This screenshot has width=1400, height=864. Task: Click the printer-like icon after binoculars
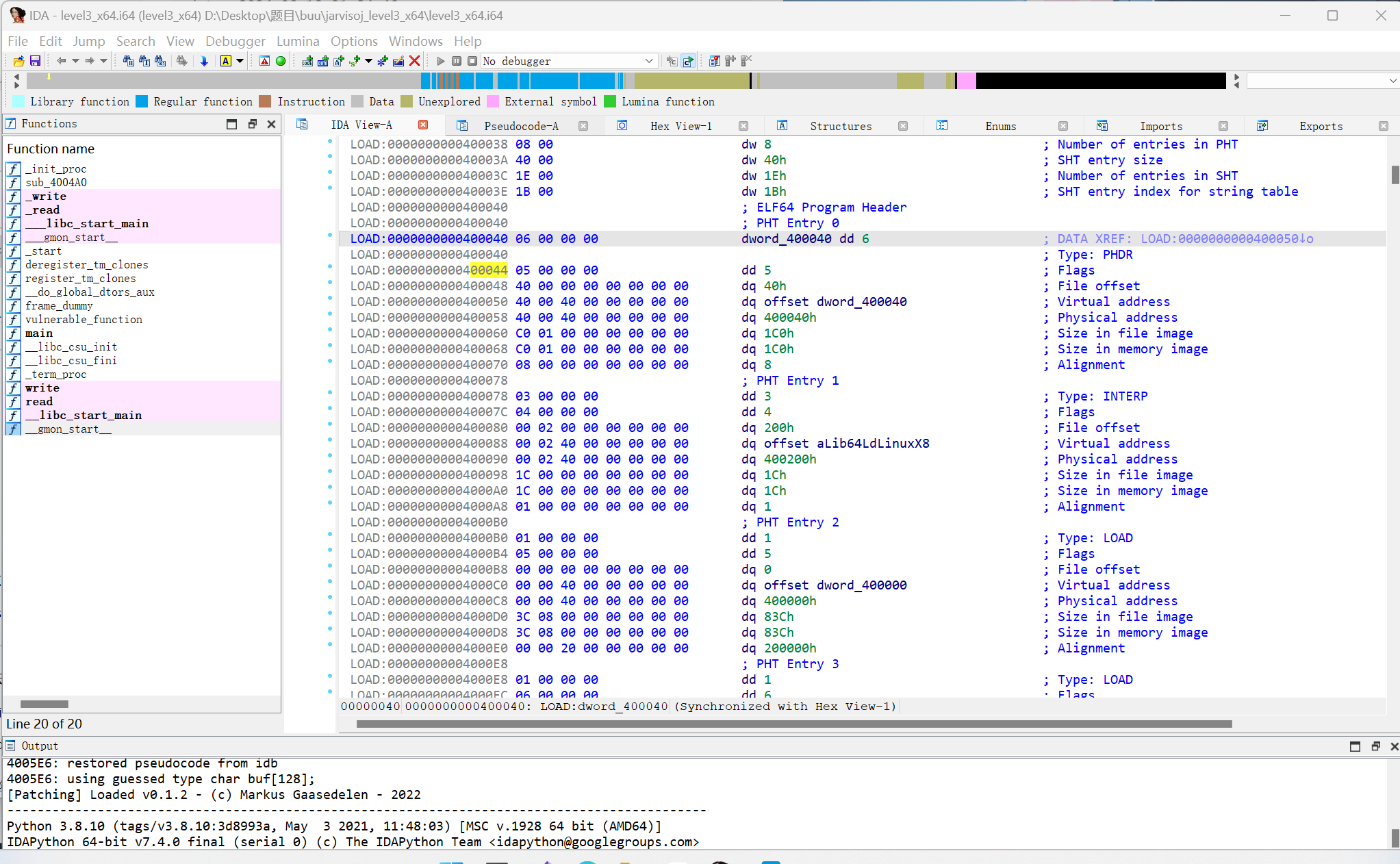181,61
